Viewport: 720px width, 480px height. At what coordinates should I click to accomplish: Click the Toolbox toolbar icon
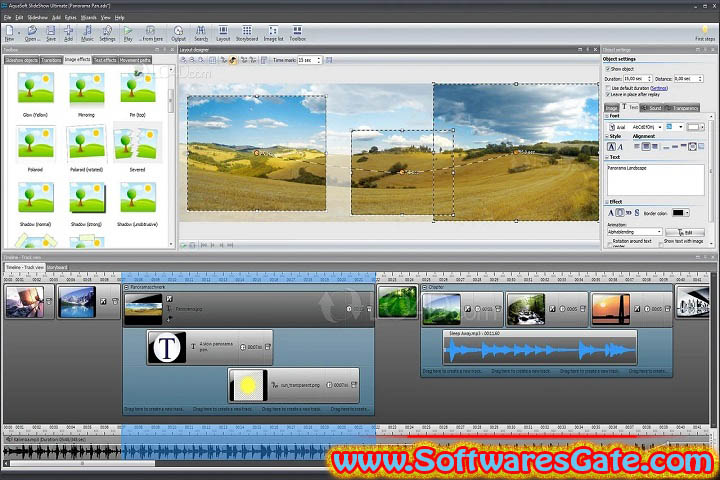(298, 34)
